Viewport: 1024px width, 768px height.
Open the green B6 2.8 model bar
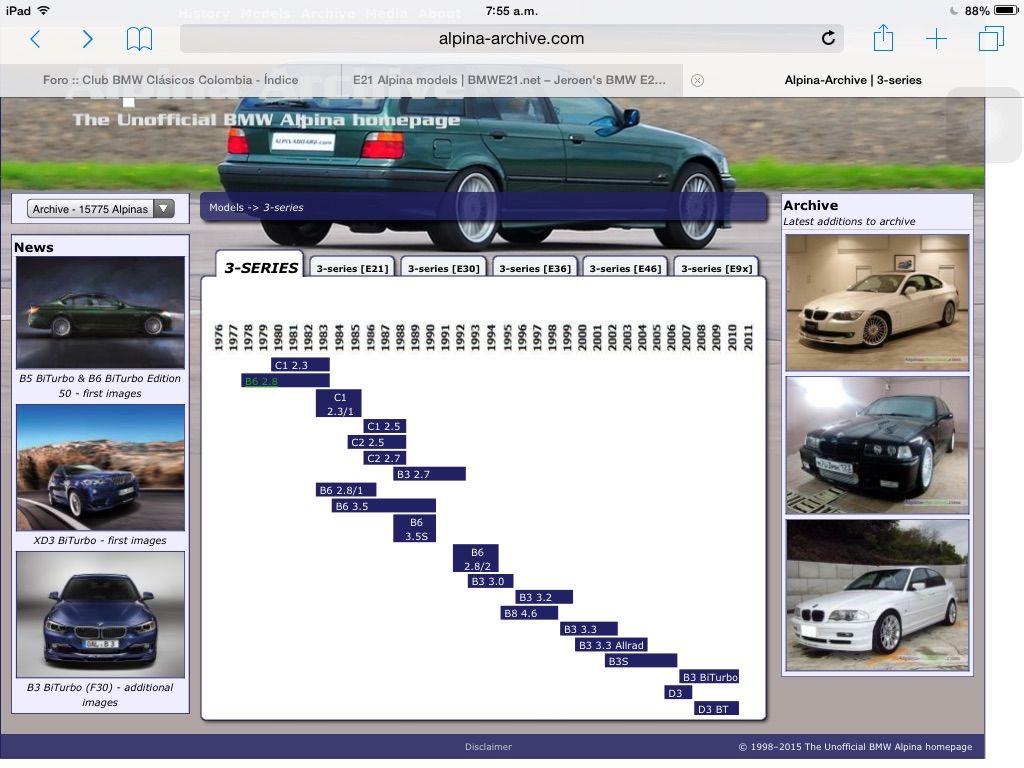(285, 381)
